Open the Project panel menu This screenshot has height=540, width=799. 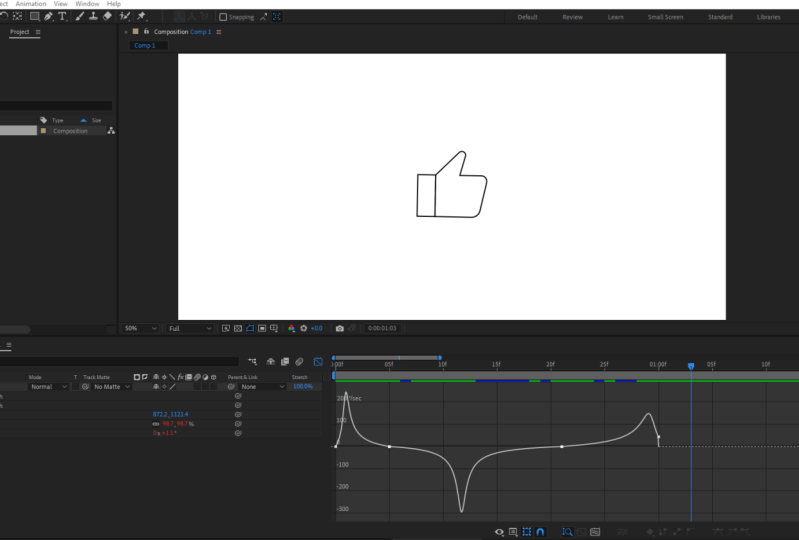(x=38, y=32)
